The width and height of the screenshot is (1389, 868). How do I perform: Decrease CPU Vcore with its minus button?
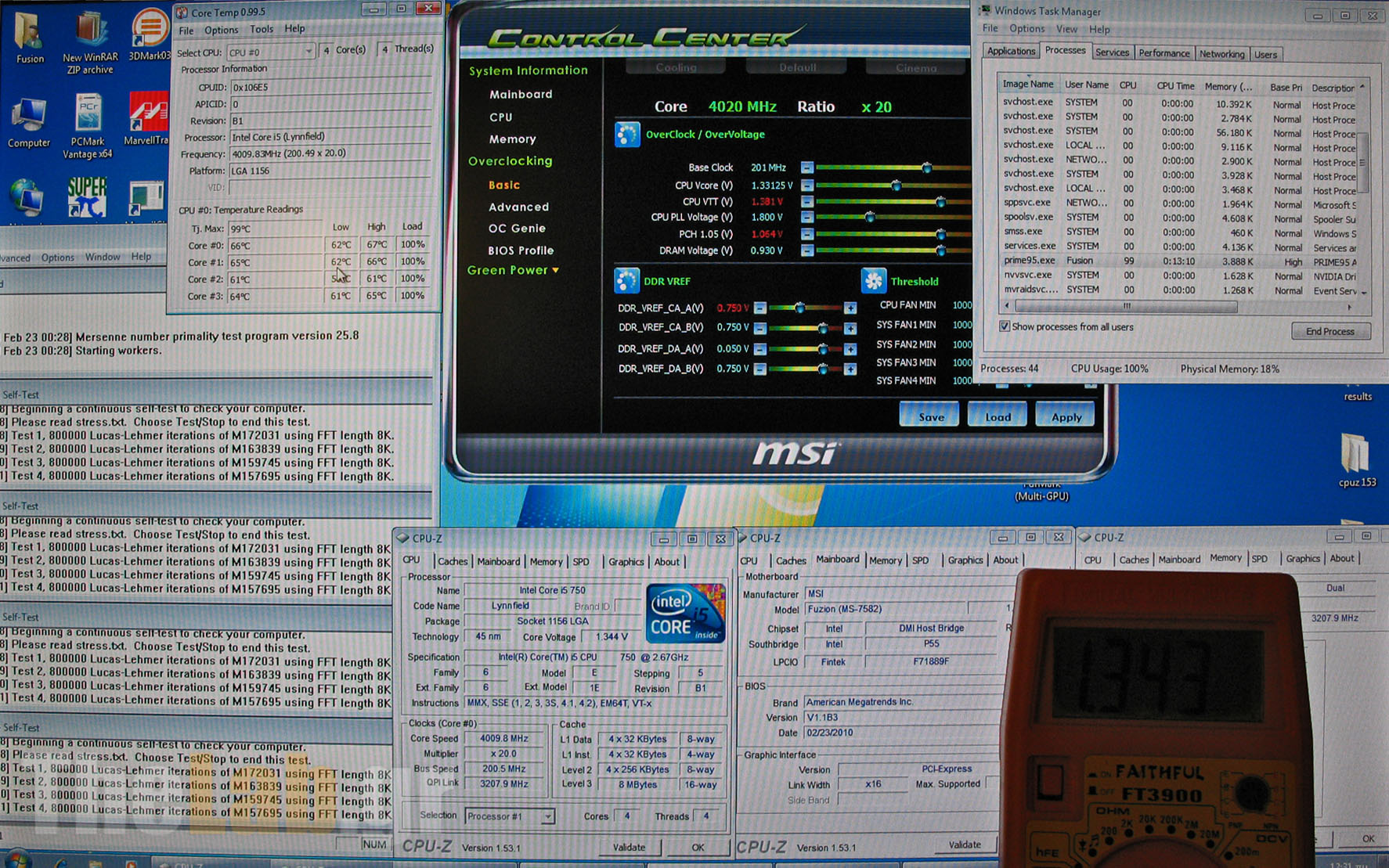click(x=806, y=185)
